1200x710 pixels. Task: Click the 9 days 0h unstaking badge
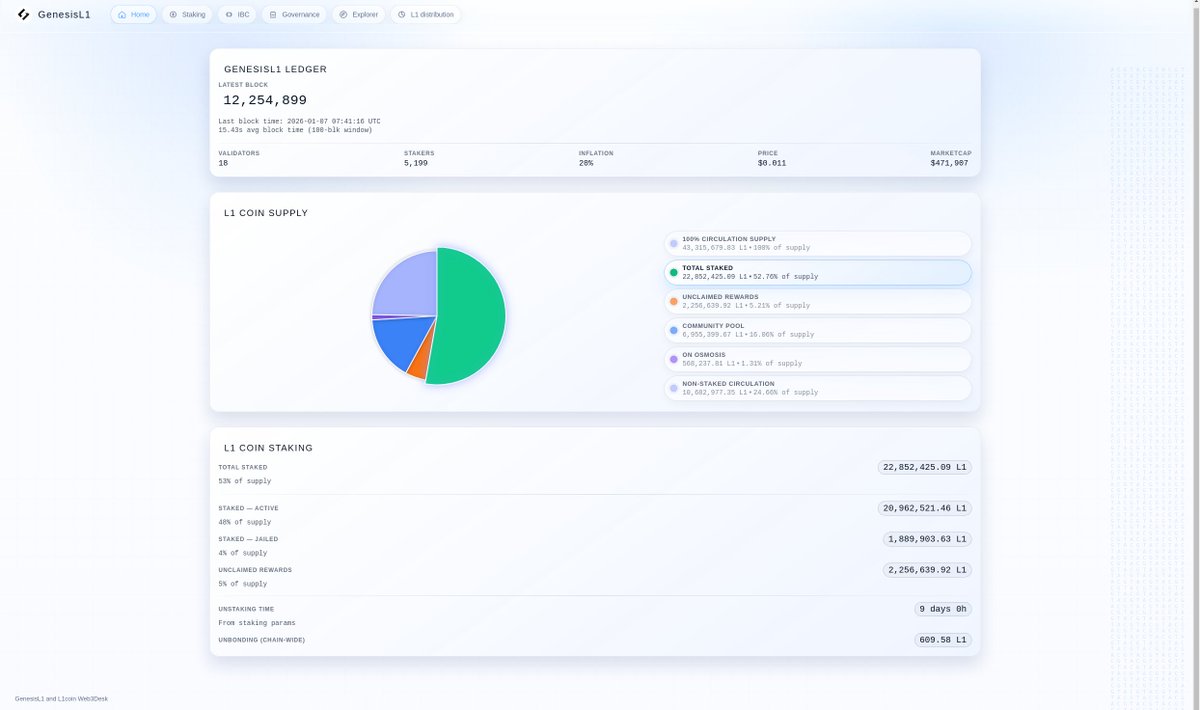tap(944, 609)
